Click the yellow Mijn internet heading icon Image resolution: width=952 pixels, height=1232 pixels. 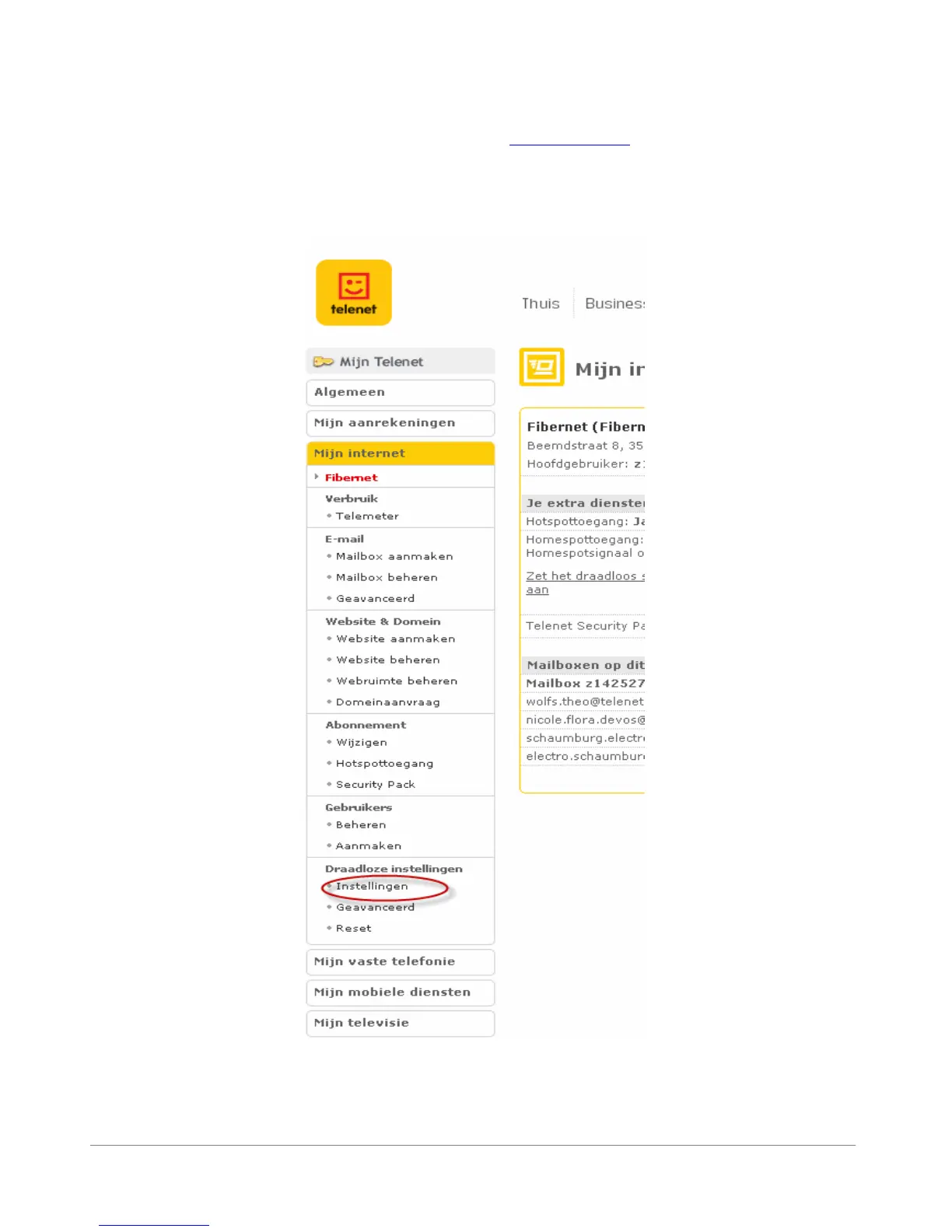[541, 367]
